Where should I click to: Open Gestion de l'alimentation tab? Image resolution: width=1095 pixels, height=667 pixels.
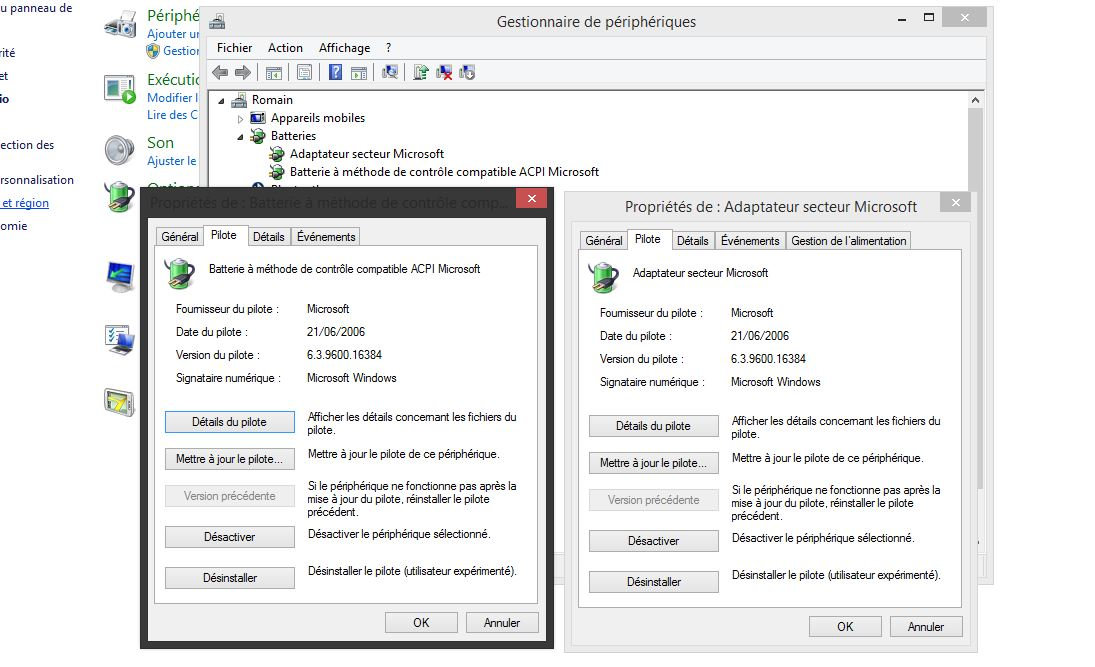pyautogui.click(x=848, y=241)
